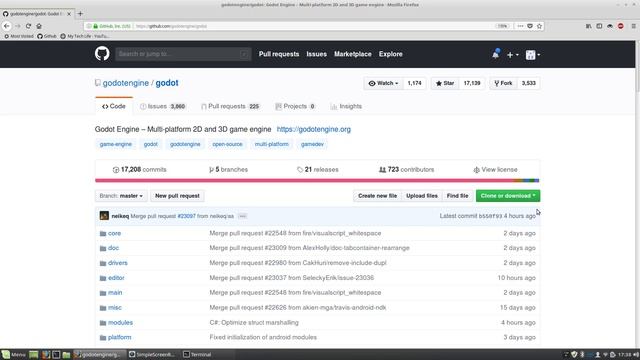Open the Linux Mint Menu button
Image resolution: width=640 pixels, height=360 pixels.
13,354
